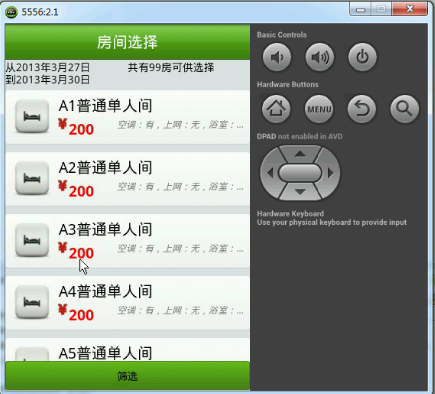Click the bed icon for A4普通单人间
The width and height of the screenshot is (435, 394).
(32, 302)
